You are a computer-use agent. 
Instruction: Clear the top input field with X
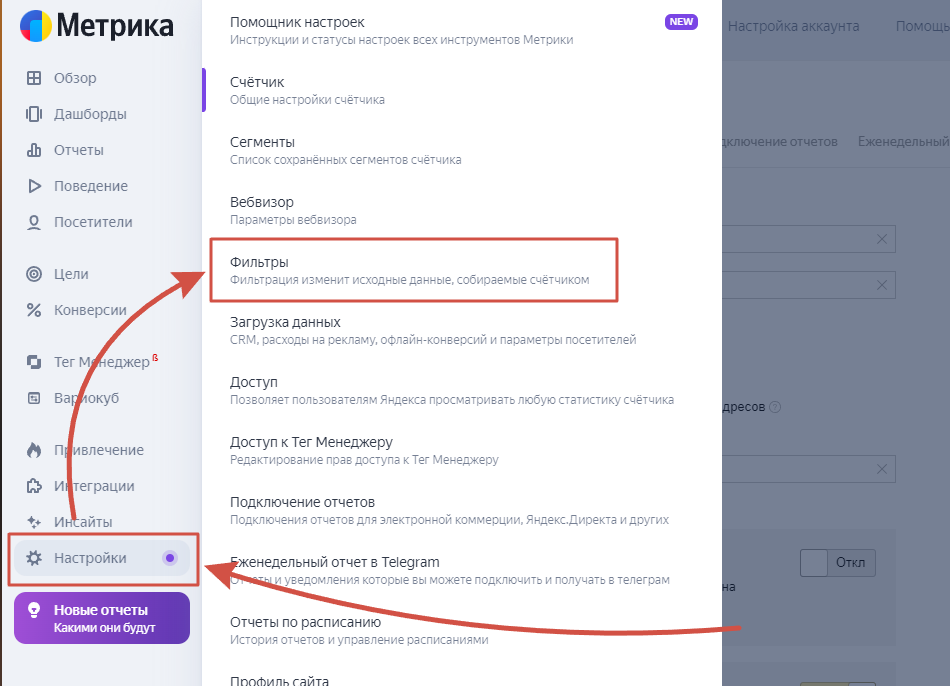(x=882, y=239)
